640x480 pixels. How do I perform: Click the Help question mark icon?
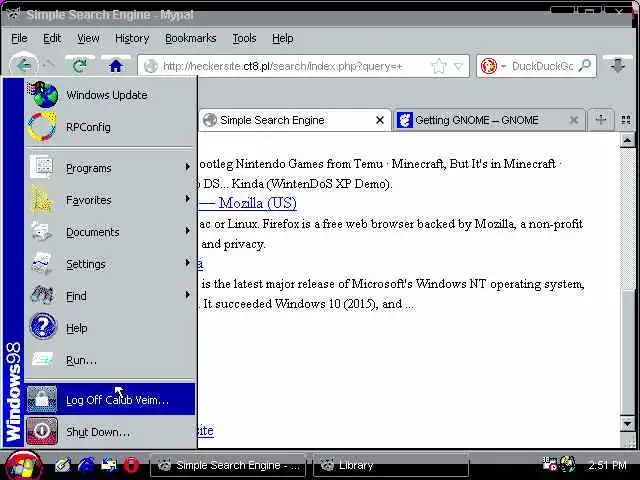click(x=42, y=327)
